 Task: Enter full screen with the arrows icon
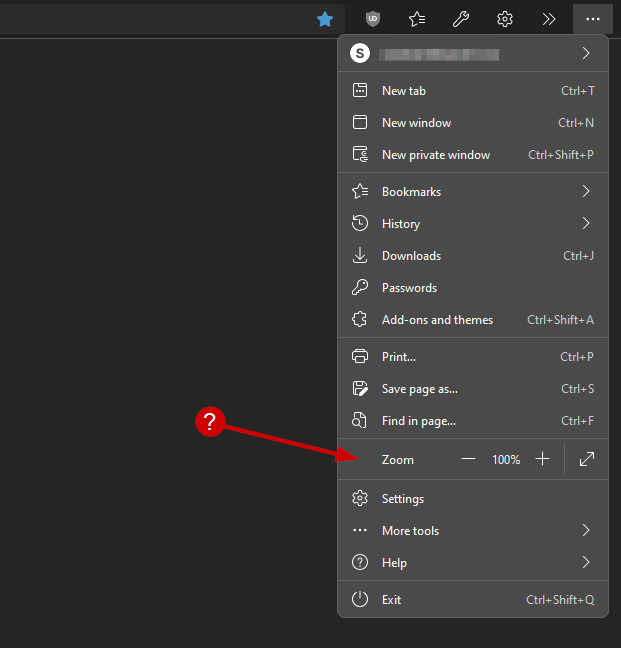coord(587,459)
